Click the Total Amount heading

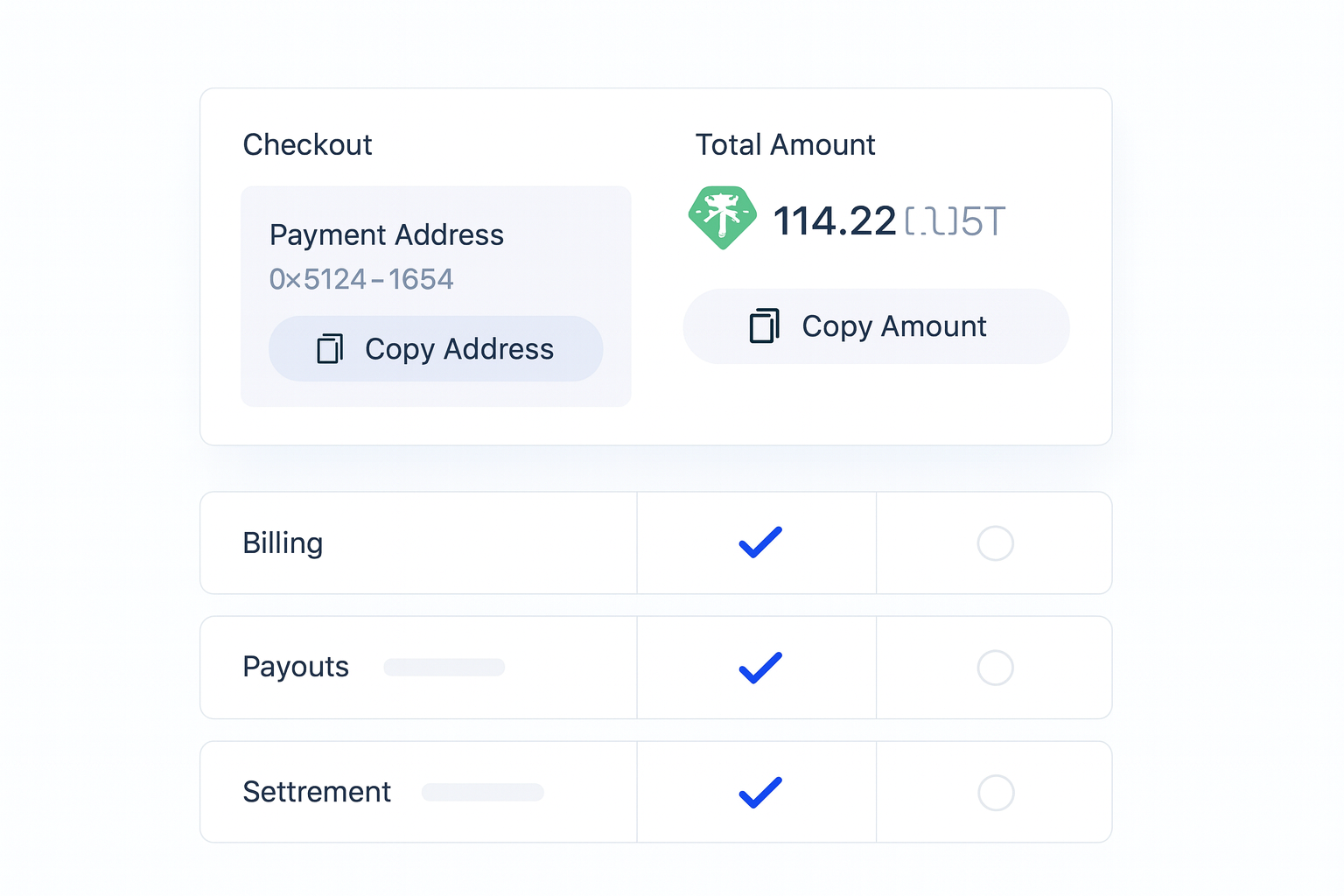tap(785, 145)
